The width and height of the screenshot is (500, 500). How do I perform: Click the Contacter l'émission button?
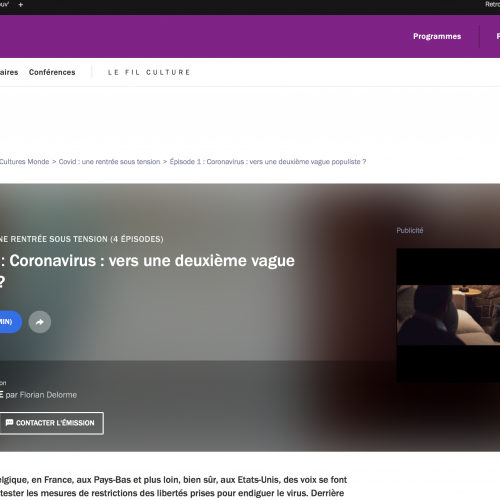[51, 423]
